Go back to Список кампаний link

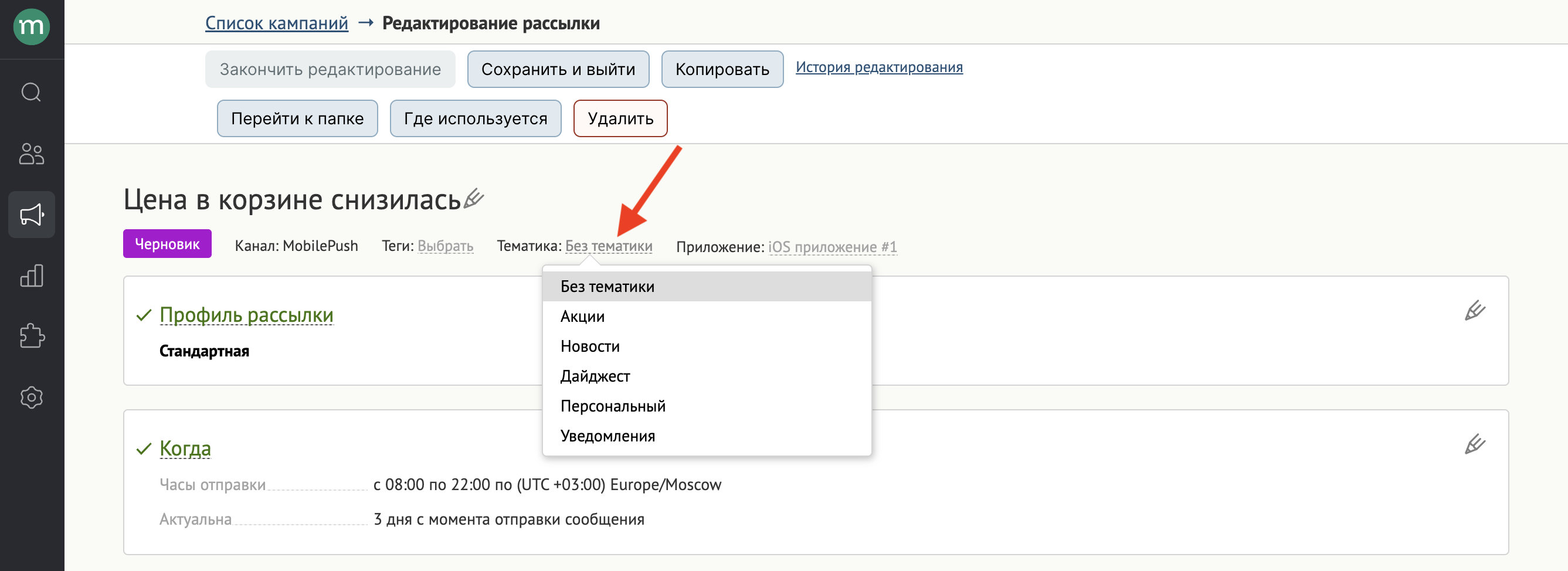click(276, 23)
